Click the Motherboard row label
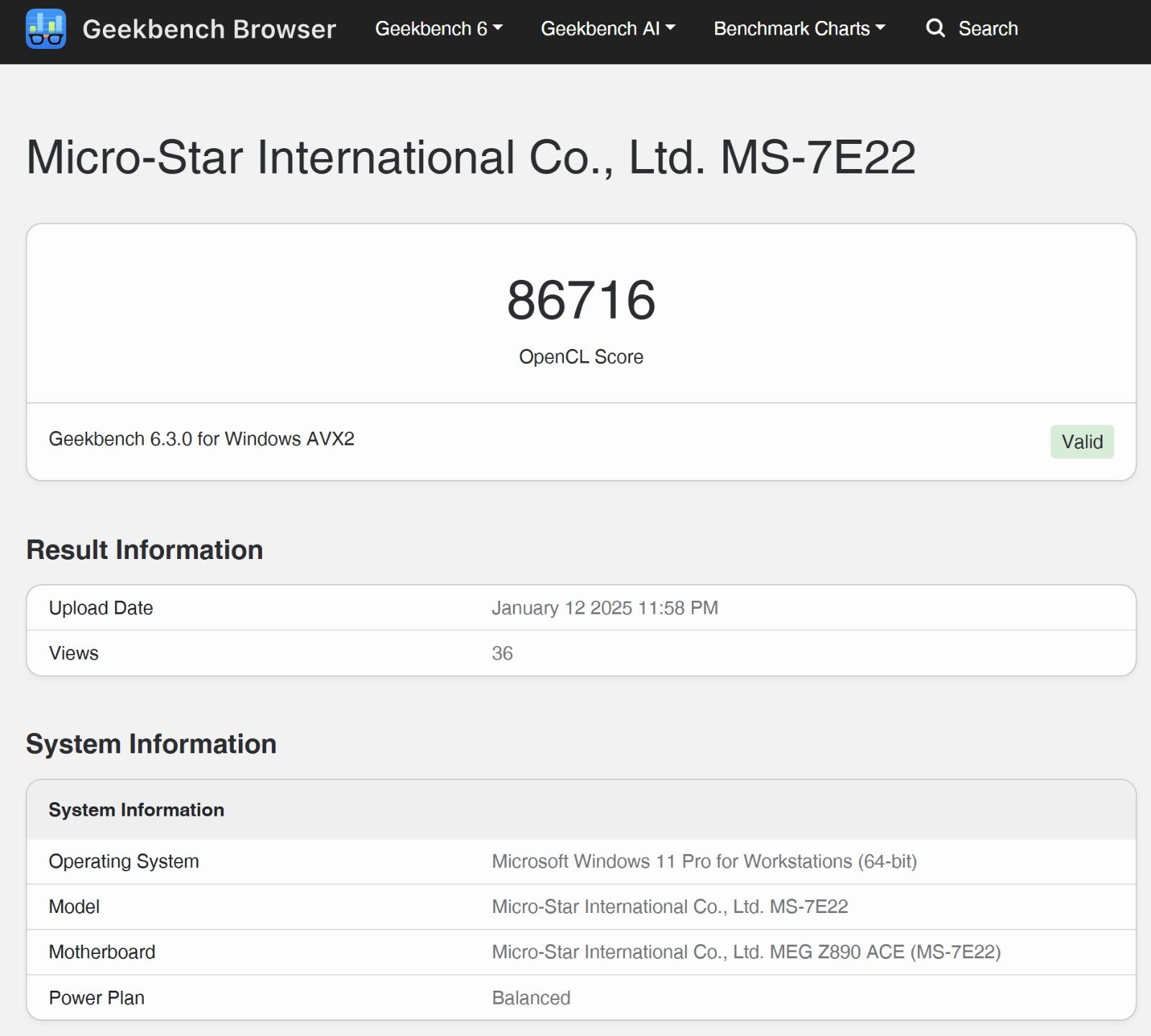Viewport: 1151px width, 1036px height. tap(102, 952)
